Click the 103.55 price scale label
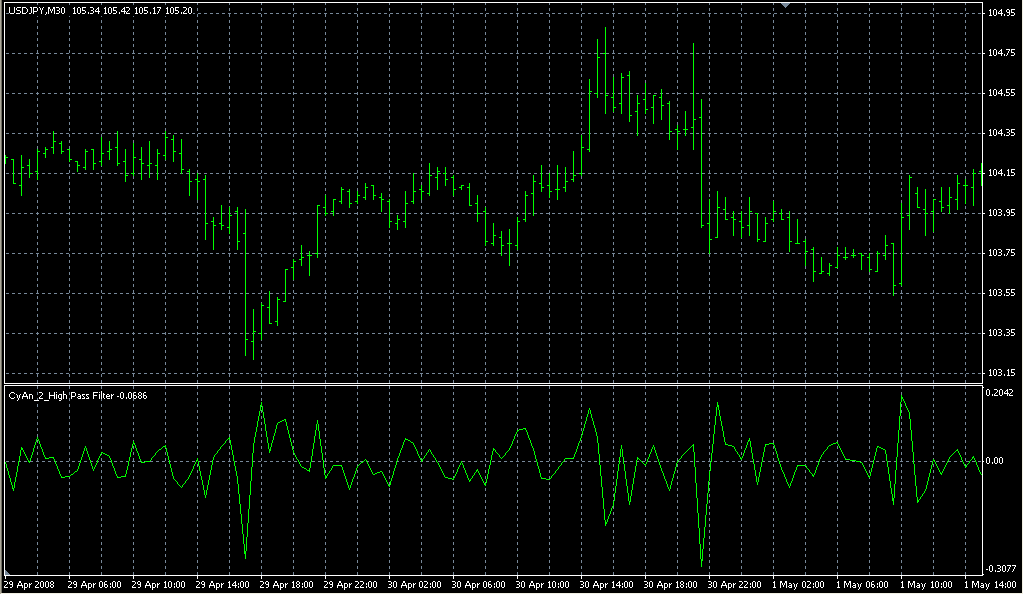1024x594 pixels. coord(1002,293)
